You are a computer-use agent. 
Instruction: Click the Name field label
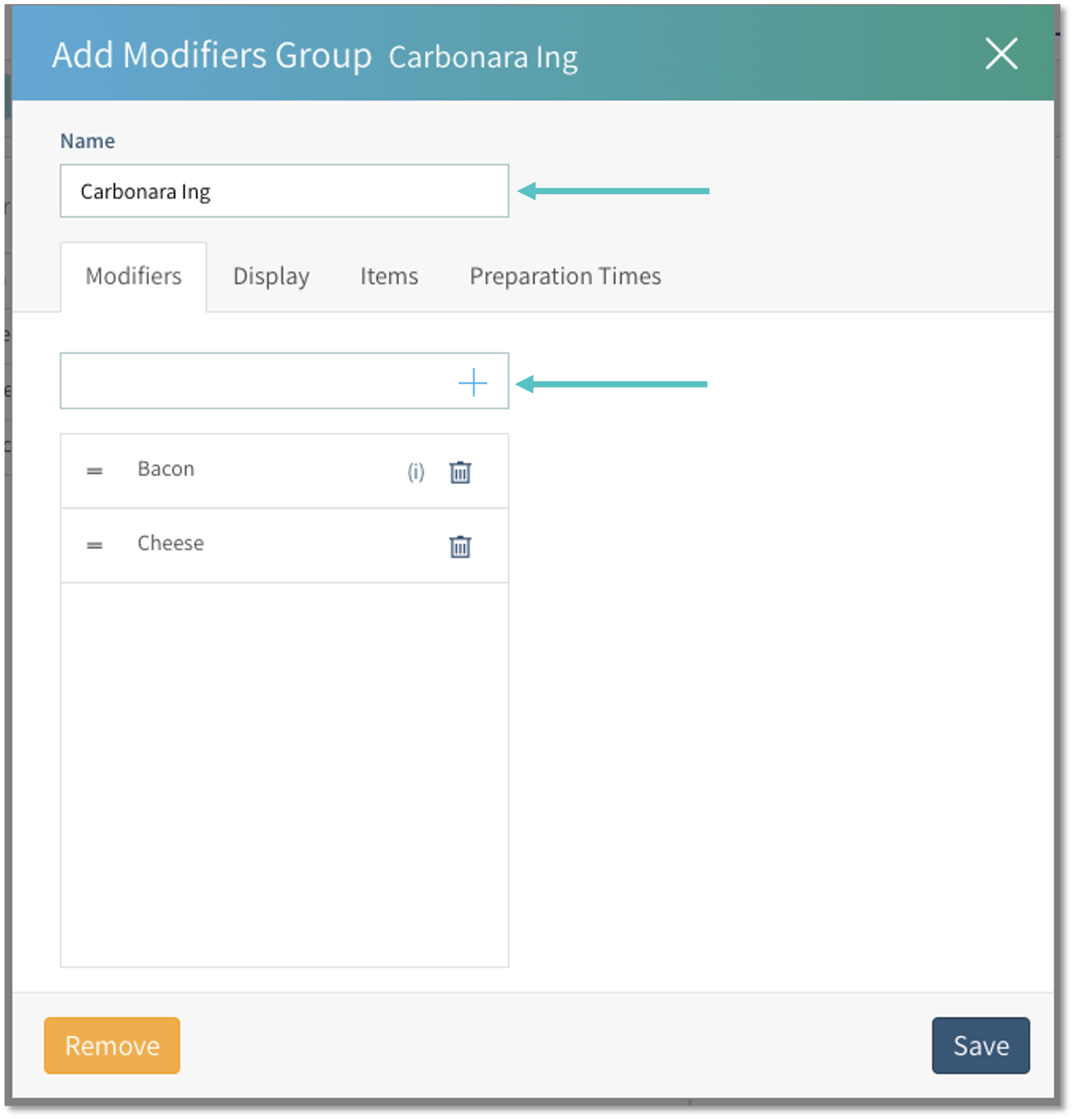(87, 141)
